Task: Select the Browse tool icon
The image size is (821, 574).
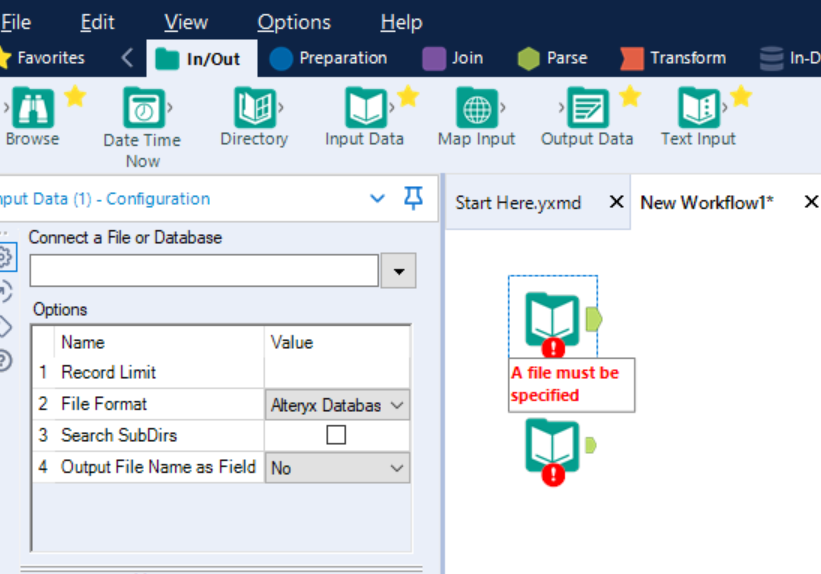Action: pos(32,108)
